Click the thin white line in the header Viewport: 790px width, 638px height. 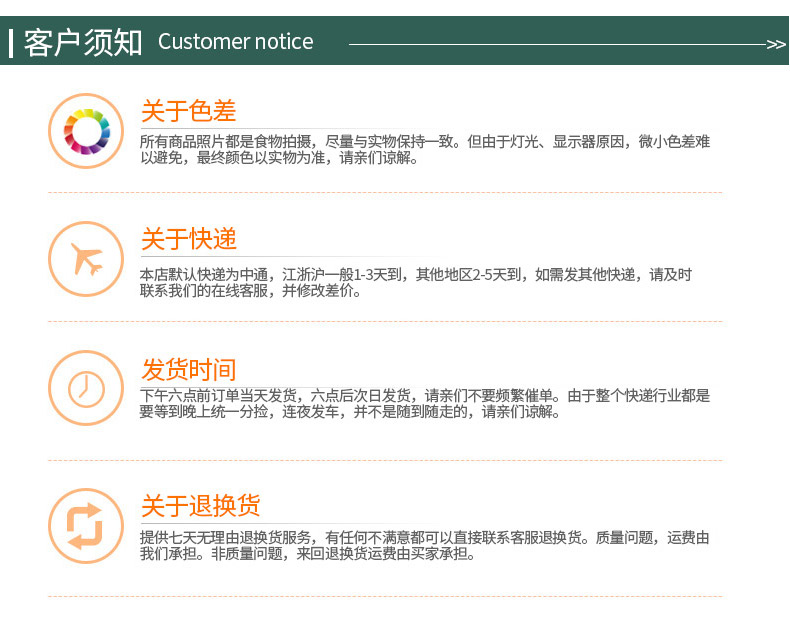(555, 44)
